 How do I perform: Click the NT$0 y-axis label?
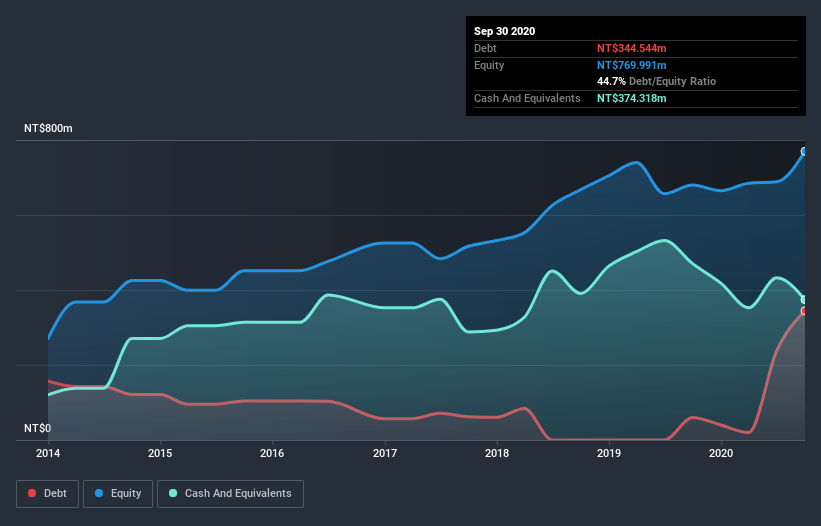(38, 429)
